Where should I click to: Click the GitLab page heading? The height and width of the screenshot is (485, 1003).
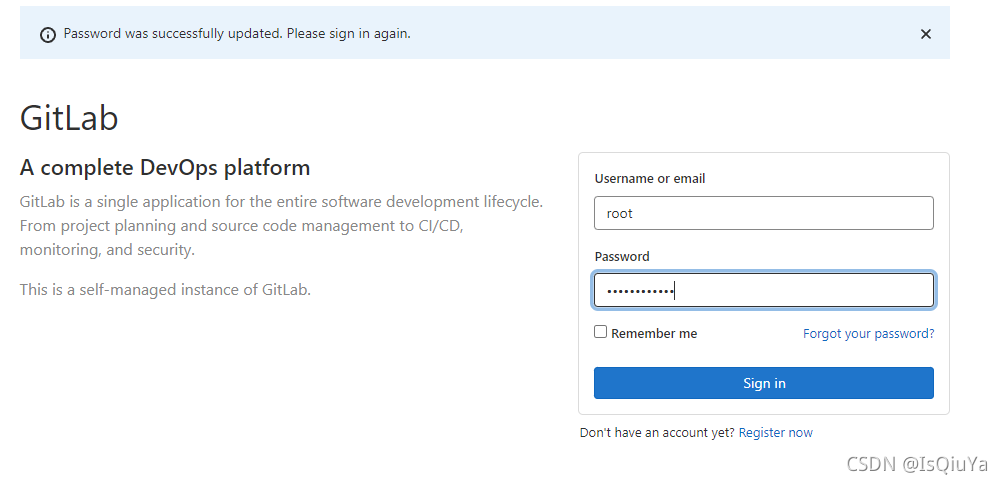coord(69,118)
